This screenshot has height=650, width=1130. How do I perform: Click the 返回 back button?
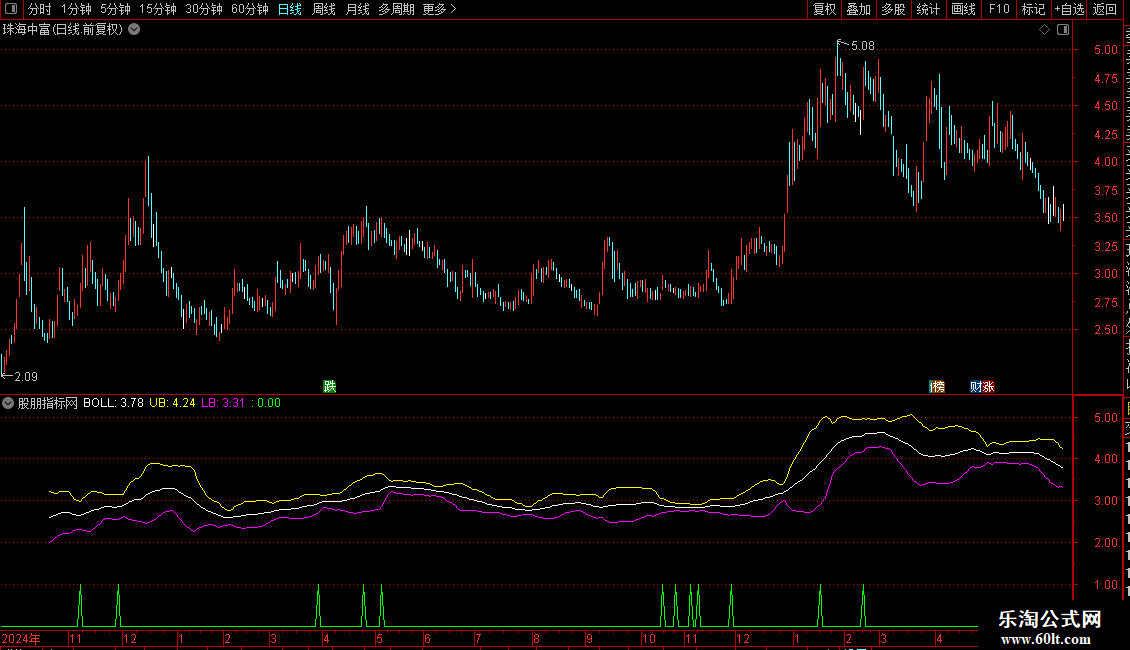(1105, 9)
